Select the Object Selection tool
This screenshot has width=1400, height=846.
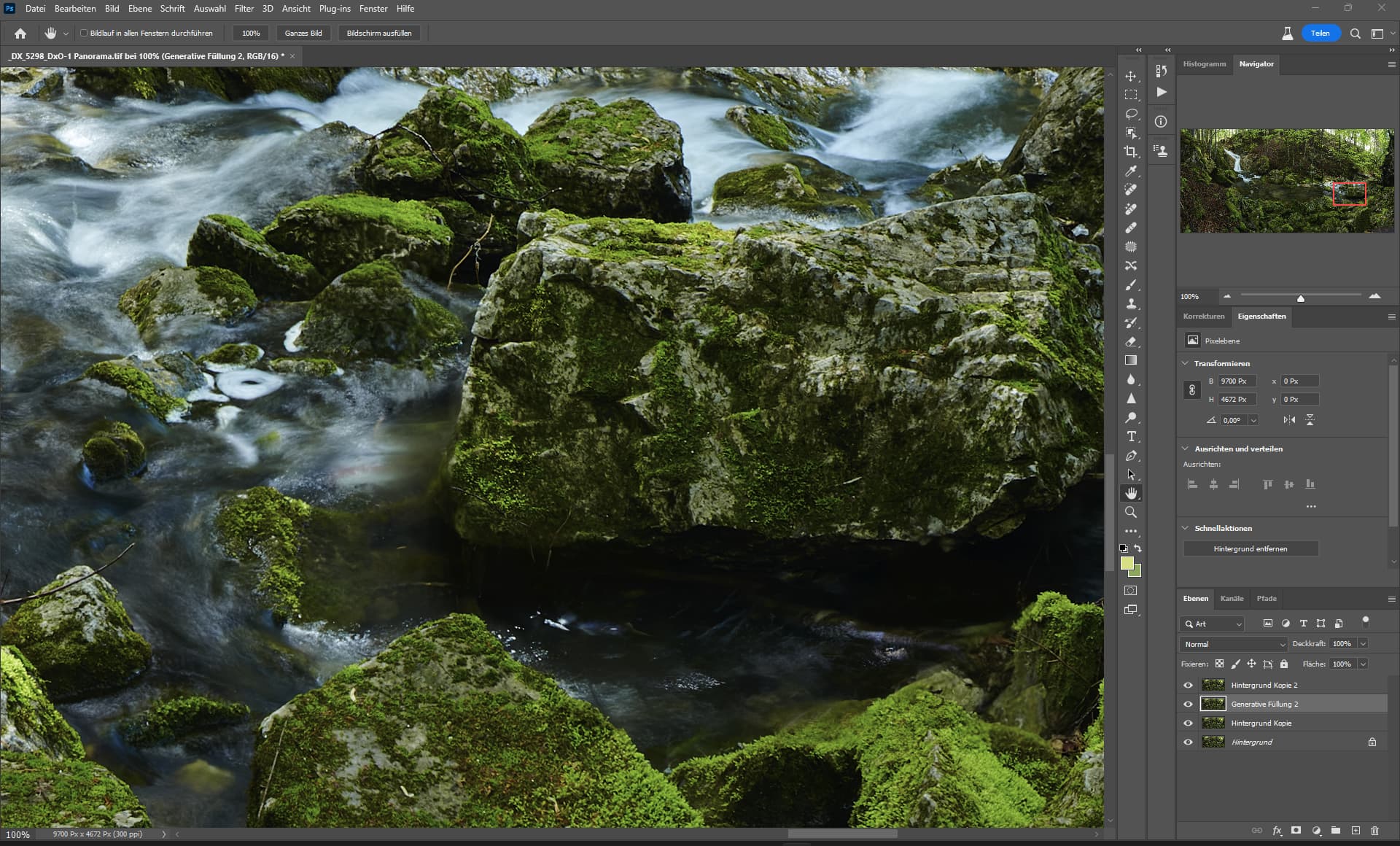tap(1131, 133)
